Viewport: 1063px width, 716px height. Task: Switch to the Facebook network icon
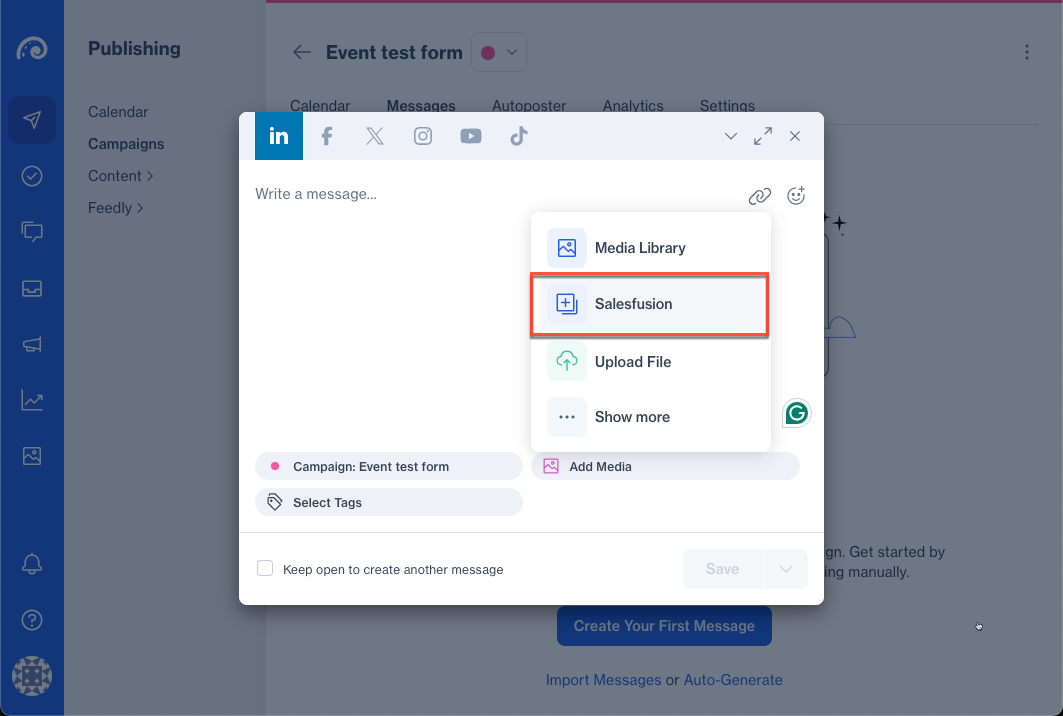(x=326, y=136)
